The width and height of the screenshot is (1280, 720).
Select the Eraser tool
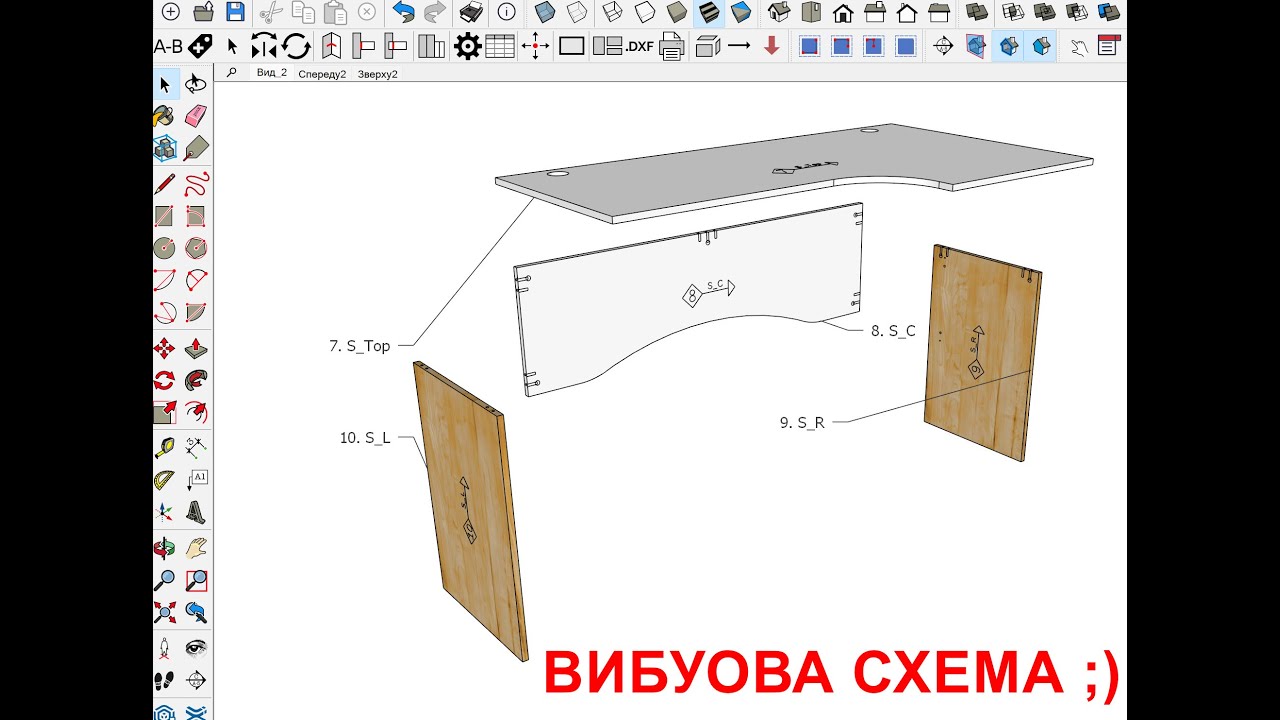coord(196,116)
